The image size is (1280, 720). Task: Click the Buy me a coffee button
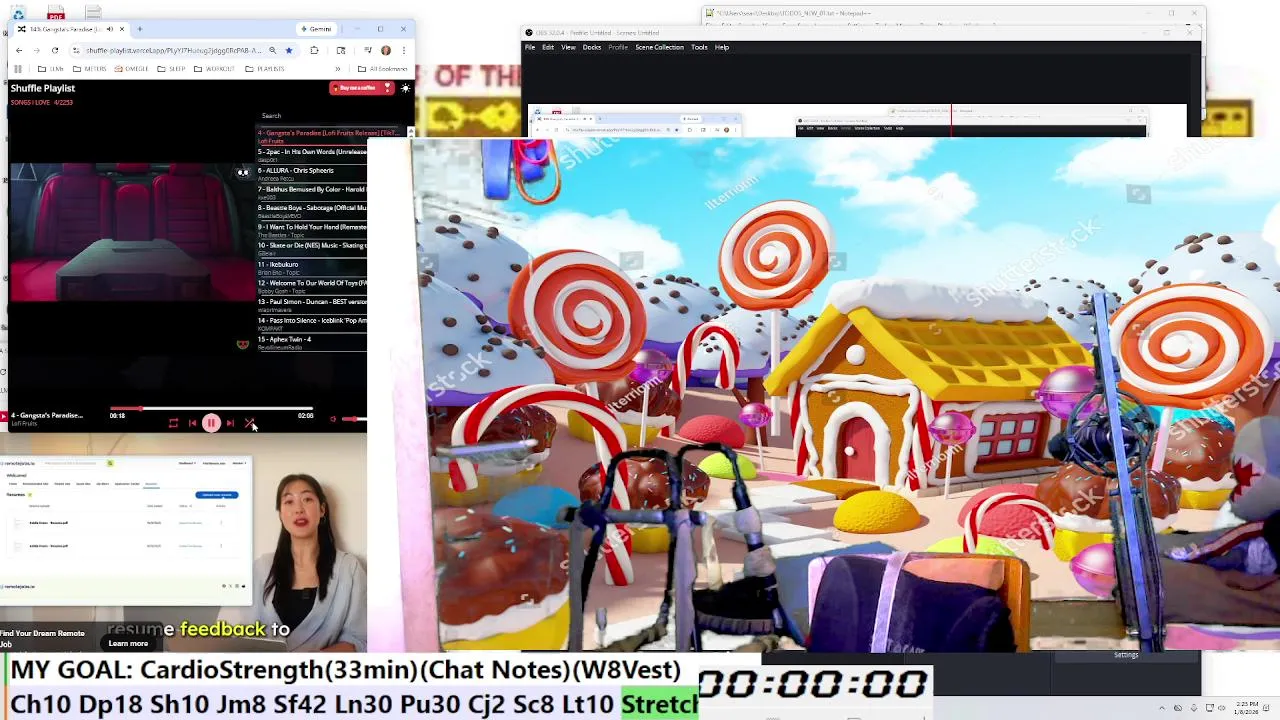tap(361, 88)
